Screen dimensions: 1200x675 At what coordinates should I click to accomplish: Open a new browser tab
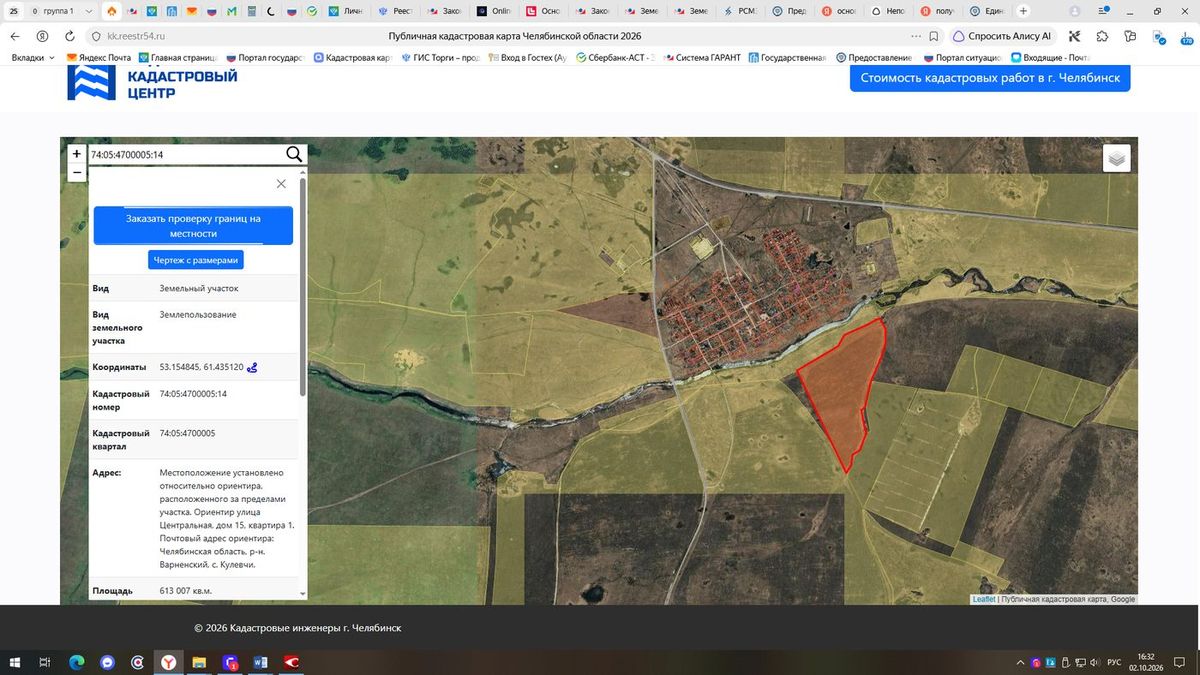1023,11
